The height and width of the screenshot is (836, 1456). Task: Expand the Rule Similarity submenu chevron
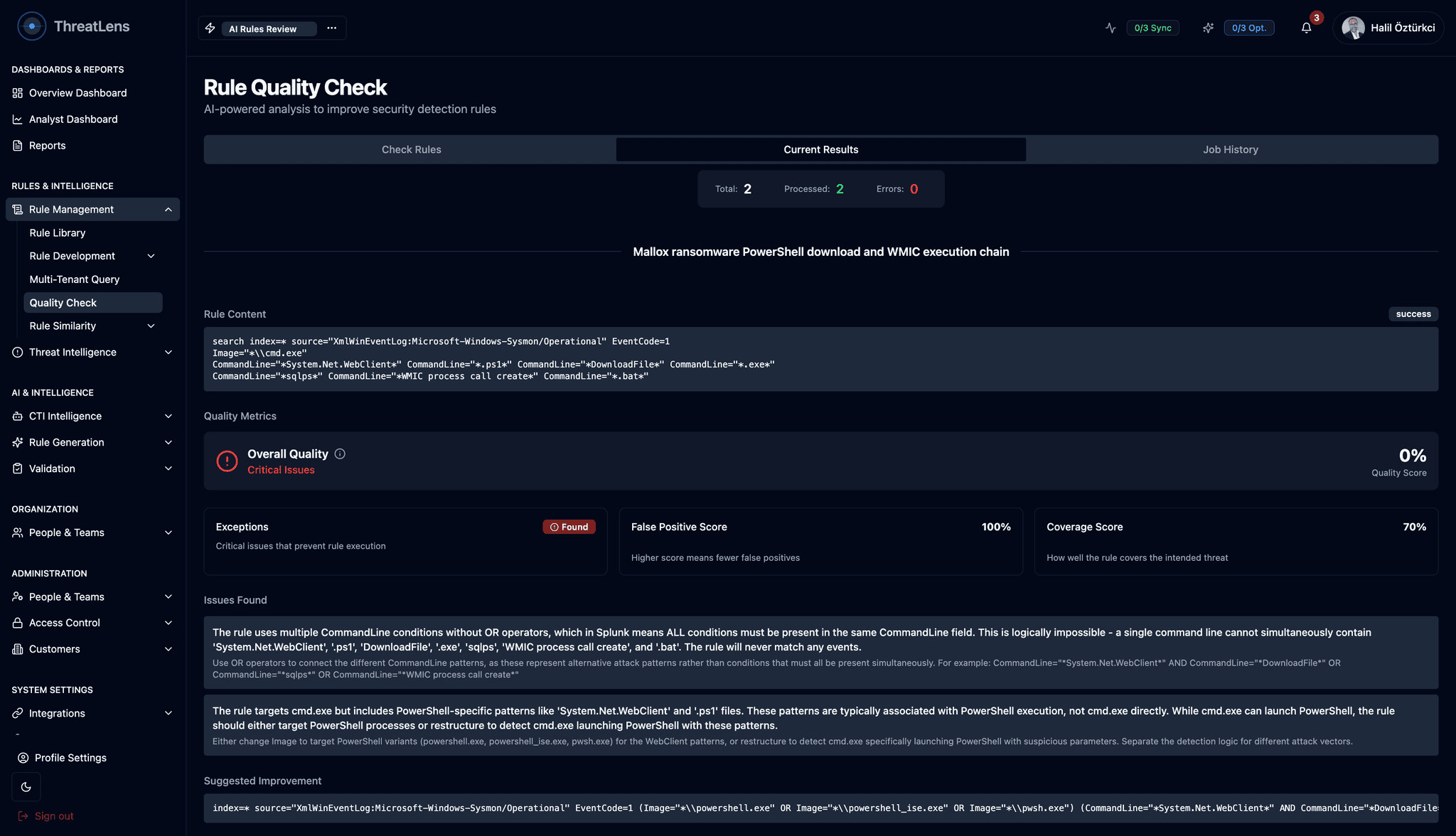point(151,326)
